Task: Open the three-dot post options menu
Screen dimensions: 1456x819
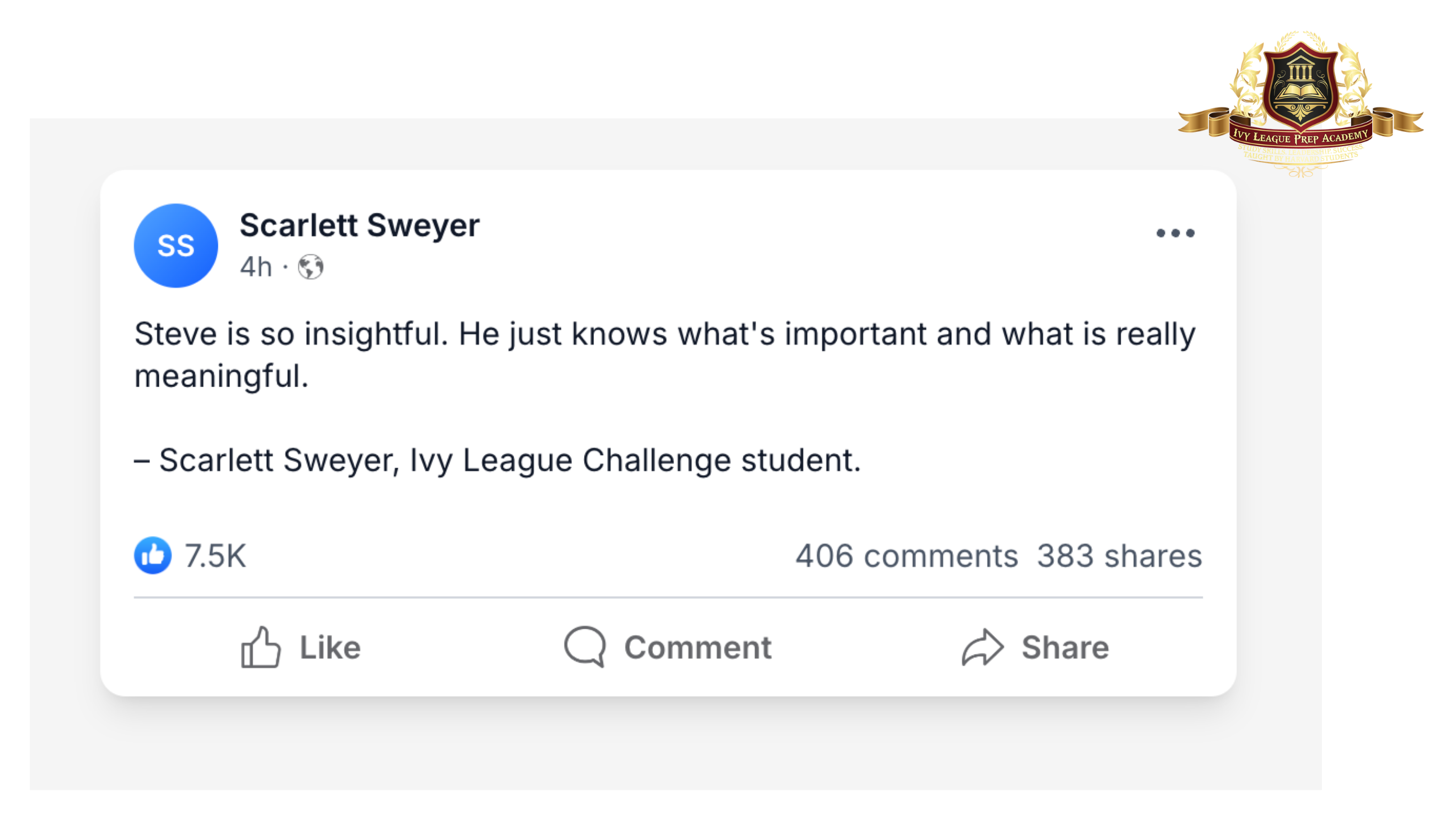Action: (1175, 233)
